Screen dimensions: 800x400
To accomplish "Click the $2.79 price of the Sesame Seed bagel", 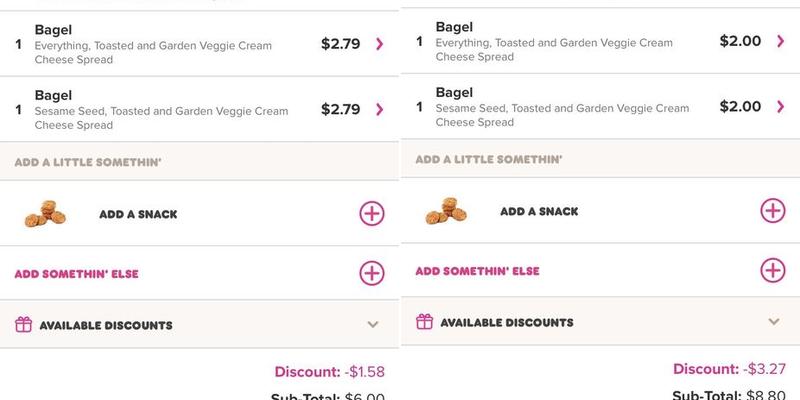I will [340, 109].
